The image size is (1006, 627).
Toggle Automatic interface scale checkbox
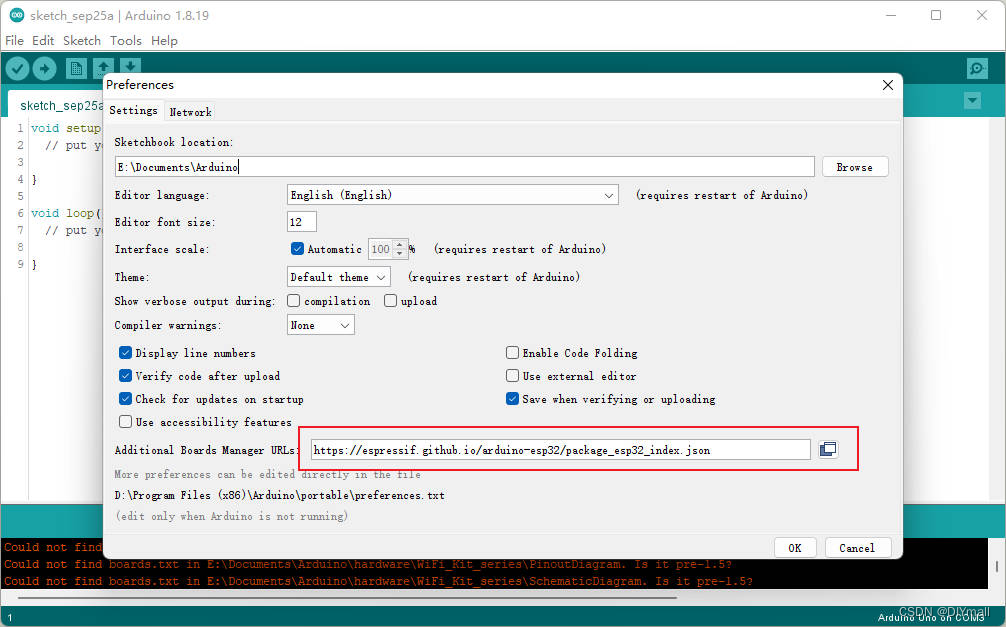pos(298,249)
